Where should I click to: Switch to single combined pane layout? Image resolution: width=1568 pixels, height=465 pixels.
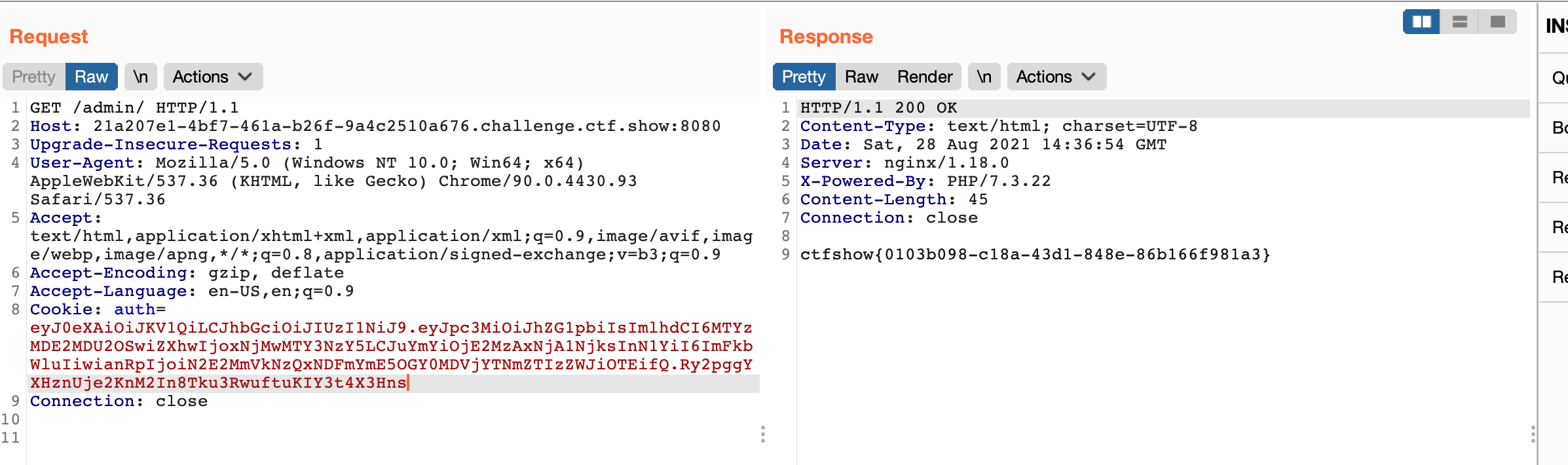point(1497,22)
